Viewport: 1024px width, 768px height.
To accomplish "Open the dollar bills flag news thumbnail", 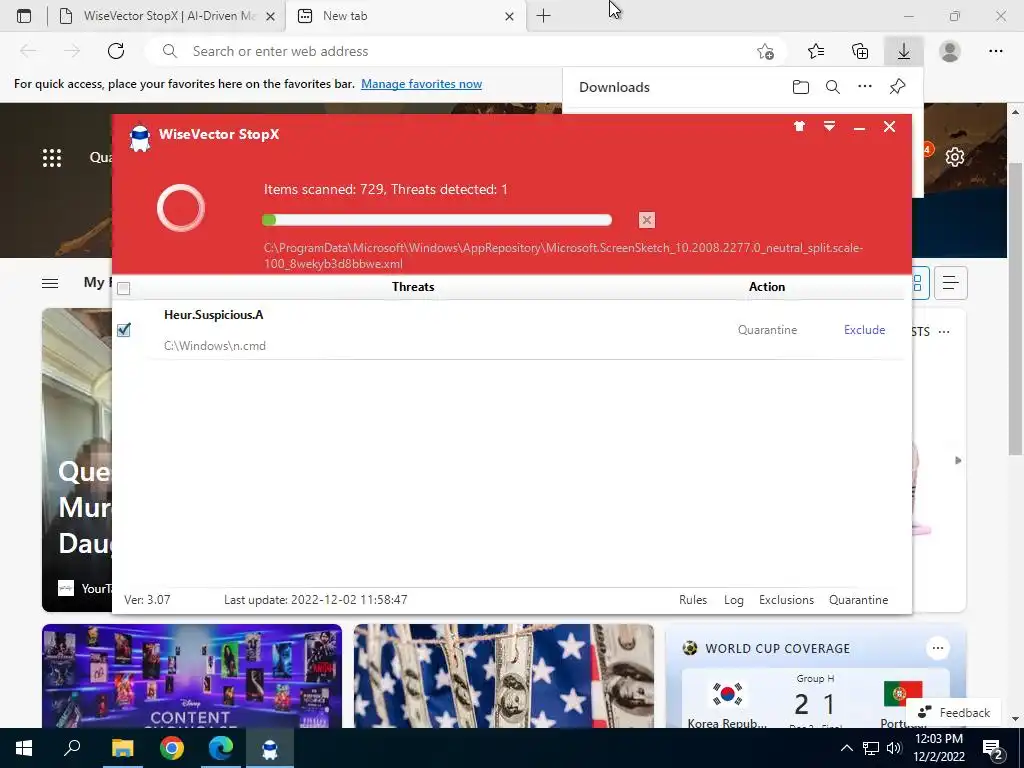I will click(504, 676).
